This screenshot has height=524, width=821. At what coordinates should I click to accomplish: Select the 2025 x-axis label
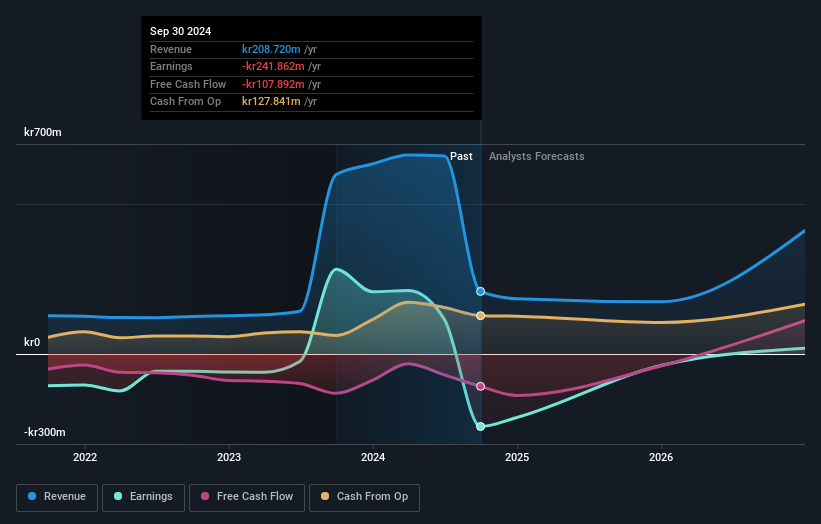517,457
